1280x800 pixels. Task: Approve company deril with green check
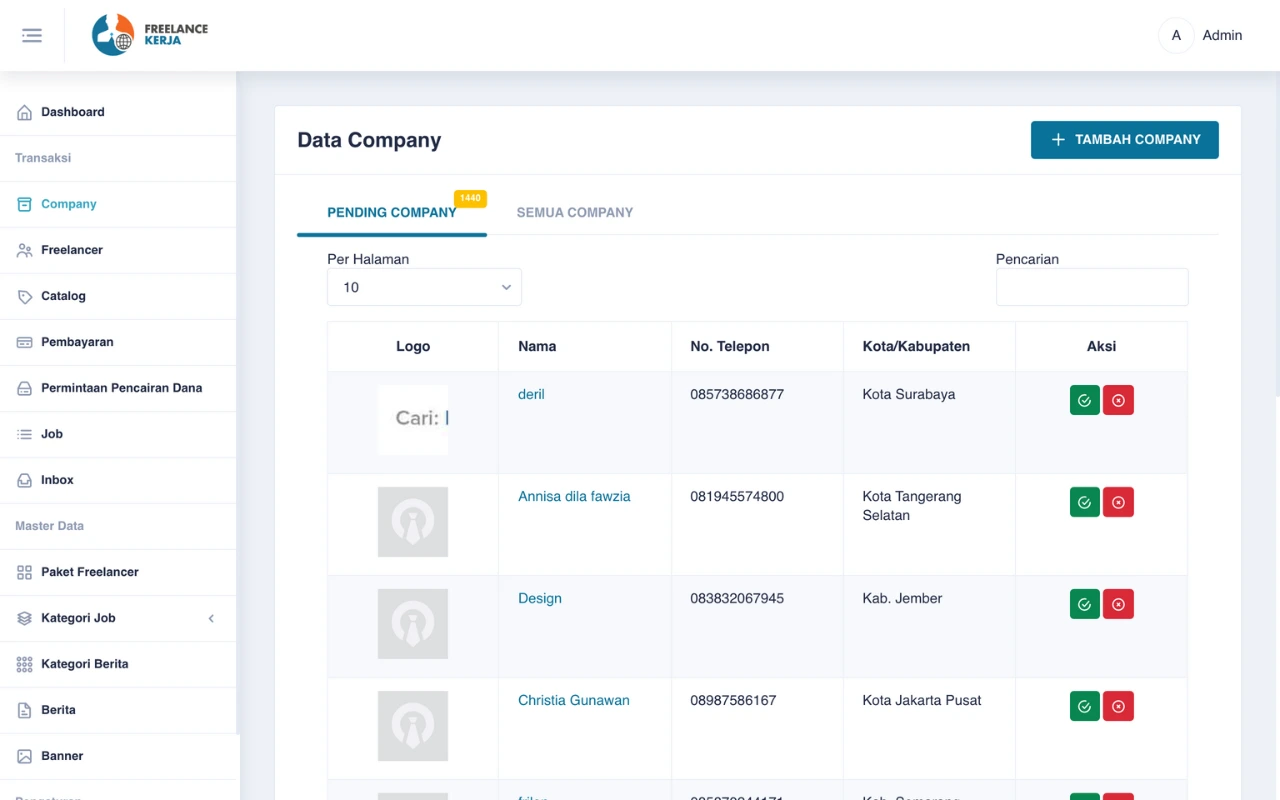tap(1084, 400)
